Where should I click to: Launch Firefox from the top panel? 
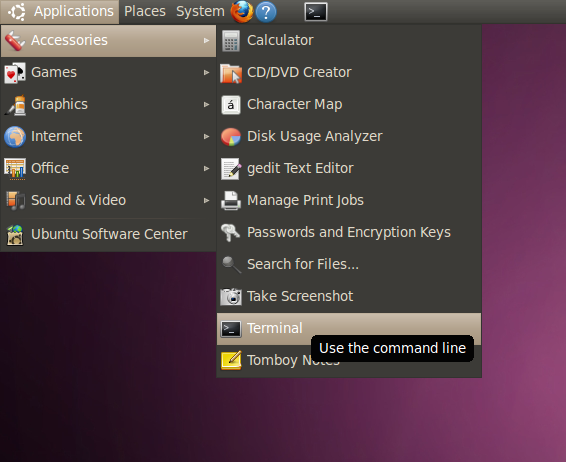point(241,12)
